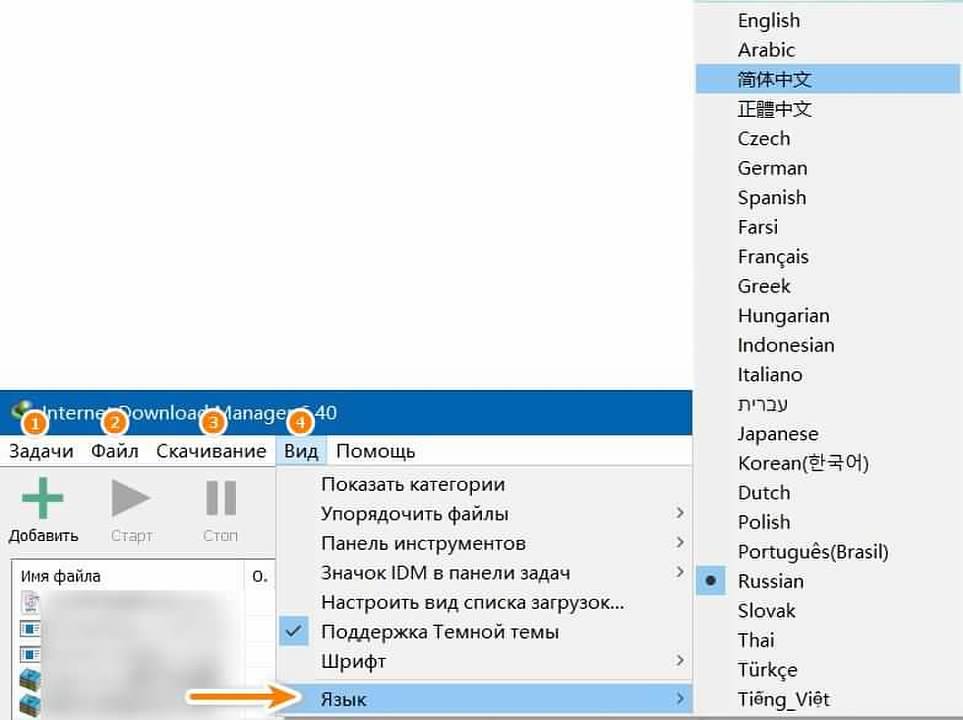The image size is (963, 720).
Task: Expand the Шрифт submenu arrow
Action: click(679, 660)
